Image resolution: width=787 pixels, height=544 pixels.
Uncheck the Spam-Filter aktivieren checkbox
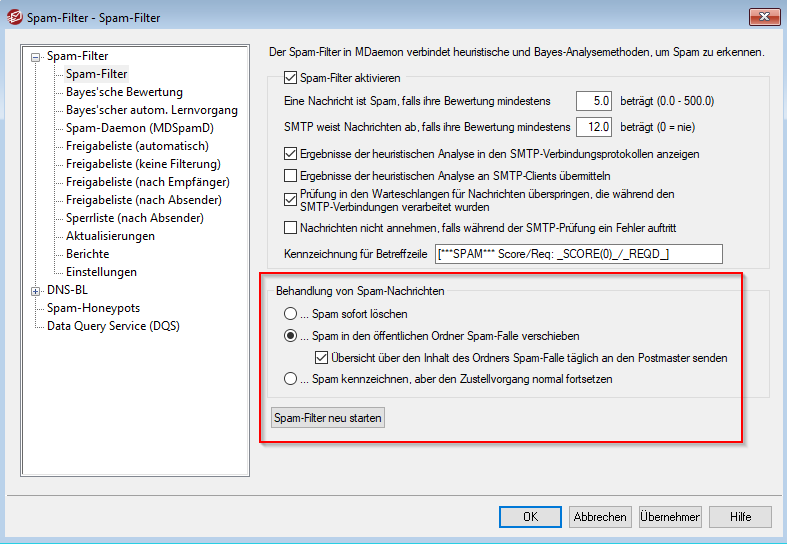tap(291, 78)
